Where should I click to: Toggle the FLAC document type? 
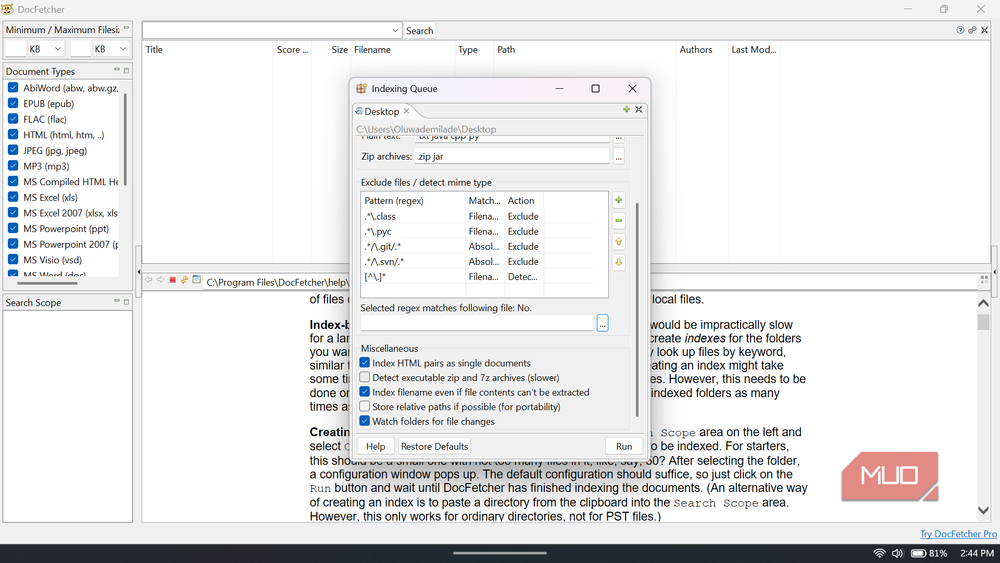[x=13, y=119]
